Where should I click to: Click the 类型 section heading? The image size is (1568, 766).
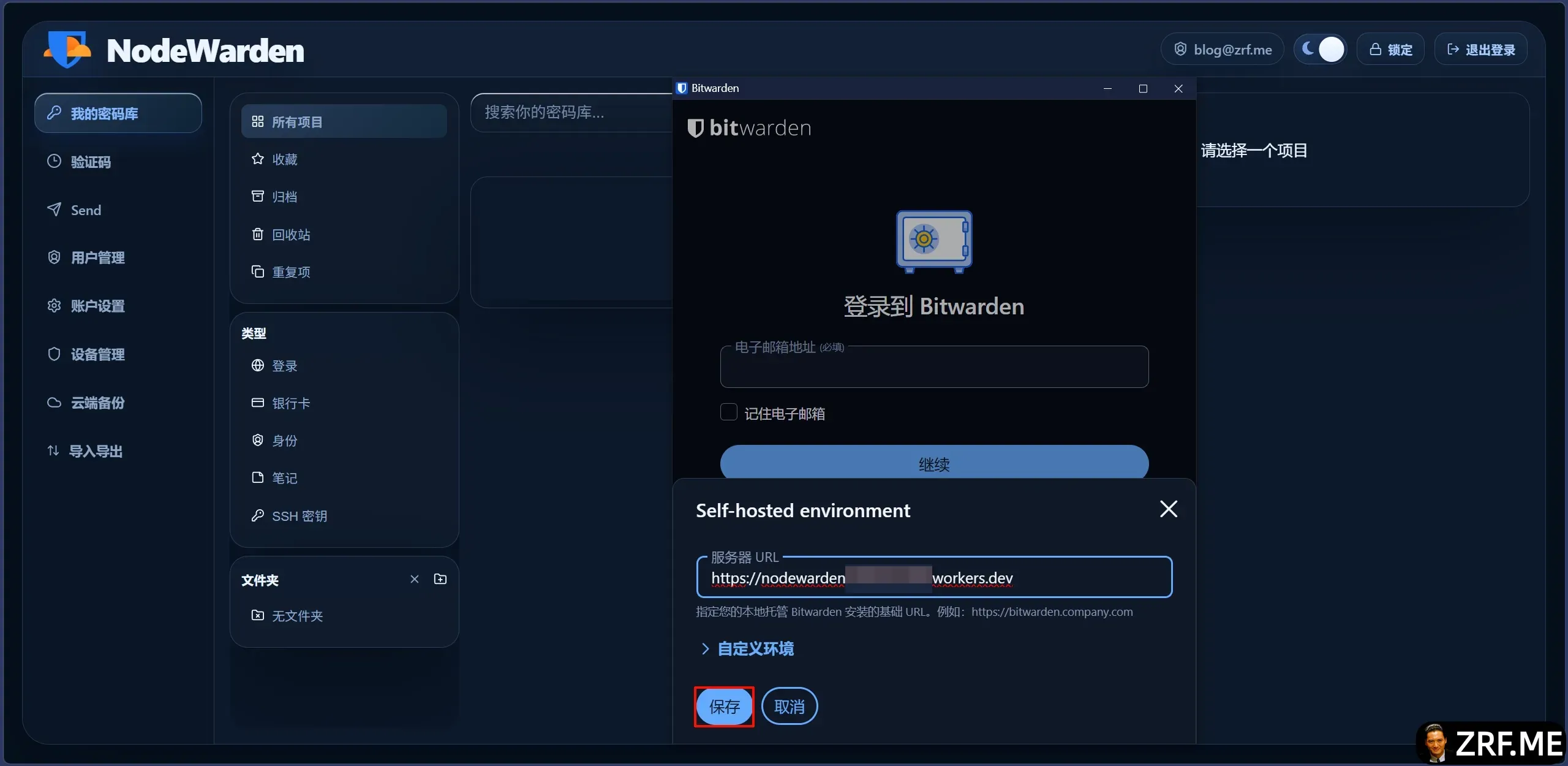pyautogui.click(x=254, y=333)
